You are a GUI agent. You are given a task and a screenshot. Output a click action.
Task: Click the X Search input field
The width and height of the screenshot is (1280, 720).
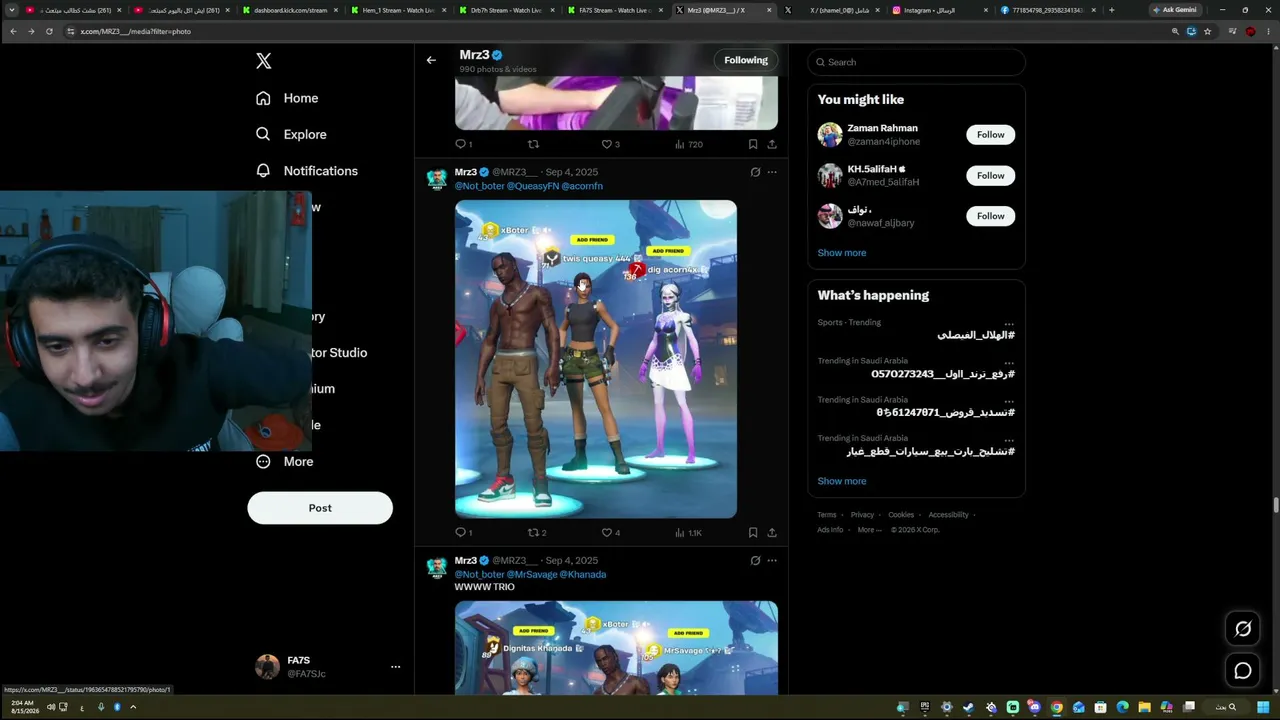coord(916,62)
